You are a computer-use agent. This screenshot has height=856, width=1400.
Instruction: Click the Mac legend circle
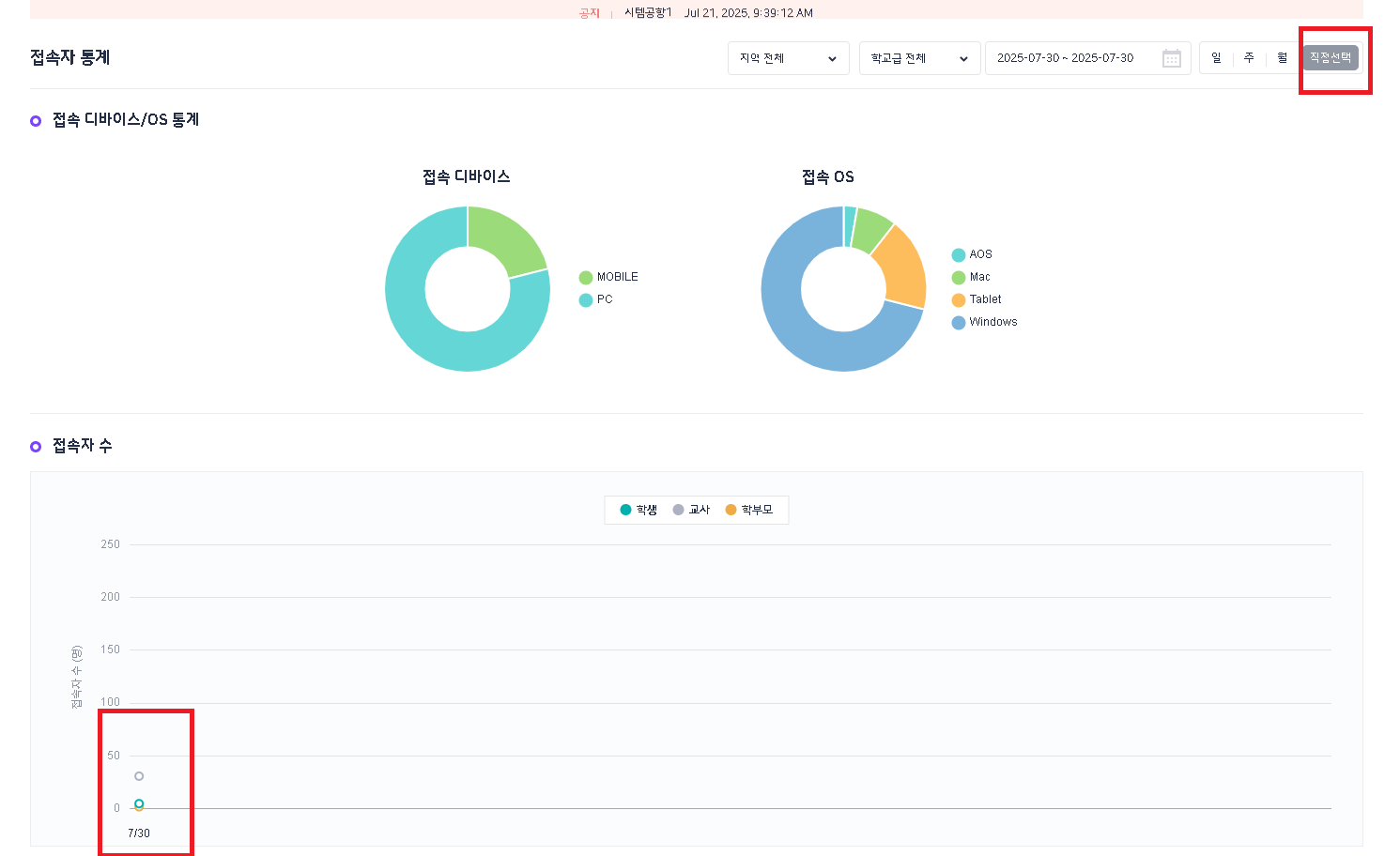[x=958, y=277]
